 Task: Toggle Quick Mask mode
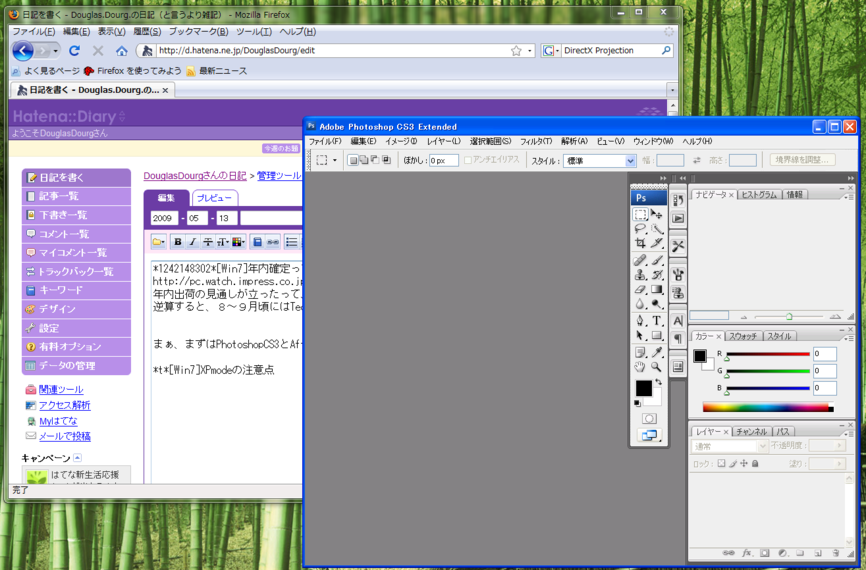tap(649, 419)
